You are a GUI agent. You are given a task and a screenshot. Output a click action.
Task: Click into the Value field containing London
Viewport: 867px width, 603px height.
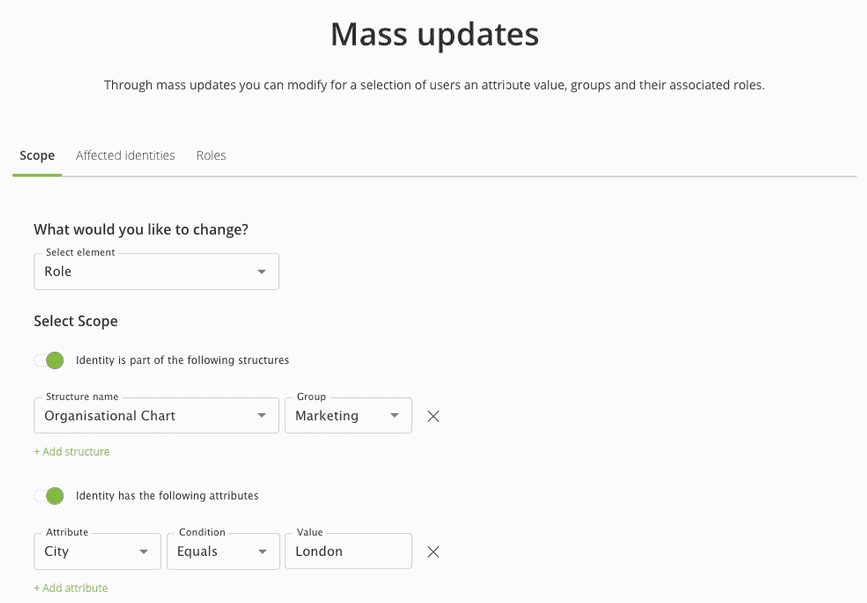point(347,552)
